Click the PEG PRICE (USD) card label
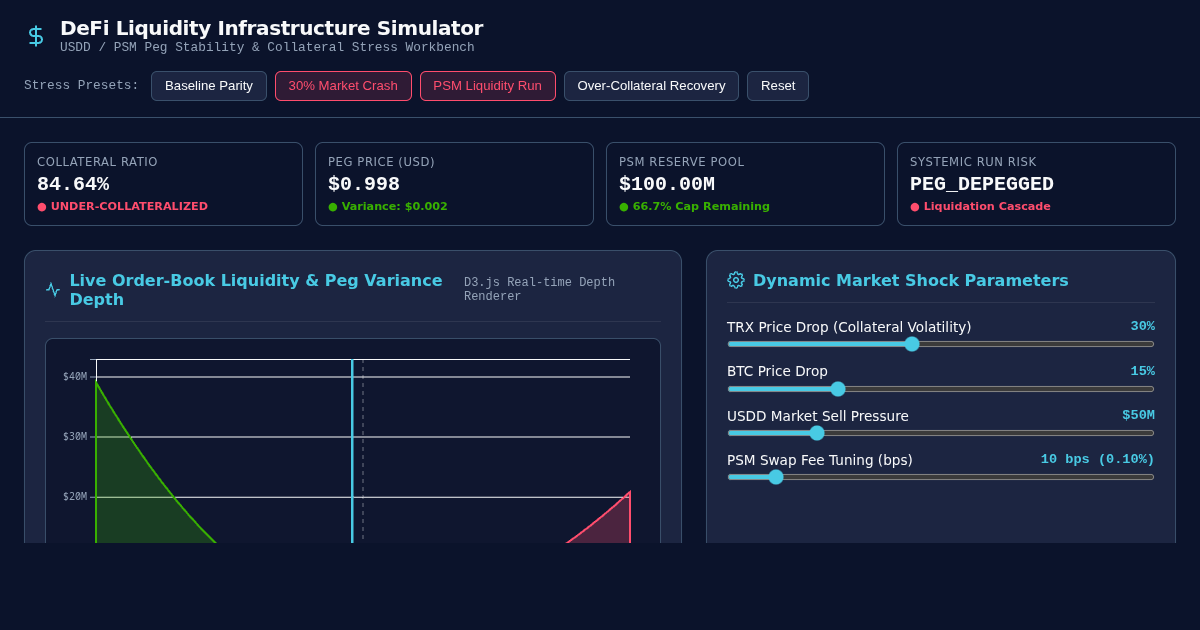1200x630 pixels. point(381,162)
